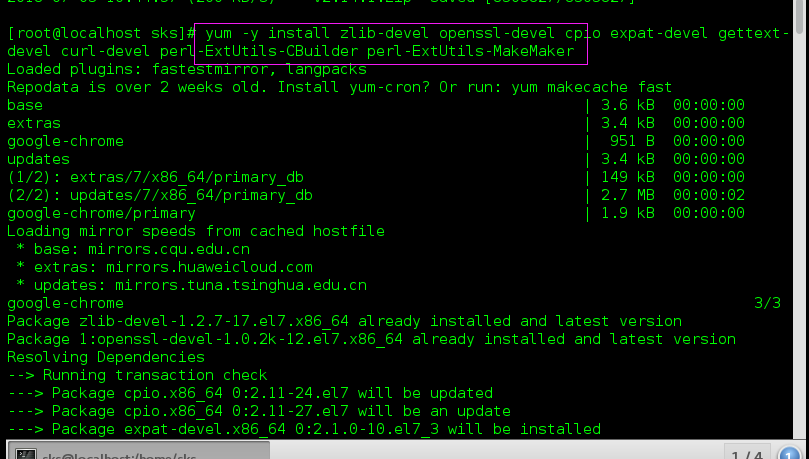This screenshot has width=809, height=459.
Task: Click the '149 kB' size value
Action: click(x=628, y=177)
